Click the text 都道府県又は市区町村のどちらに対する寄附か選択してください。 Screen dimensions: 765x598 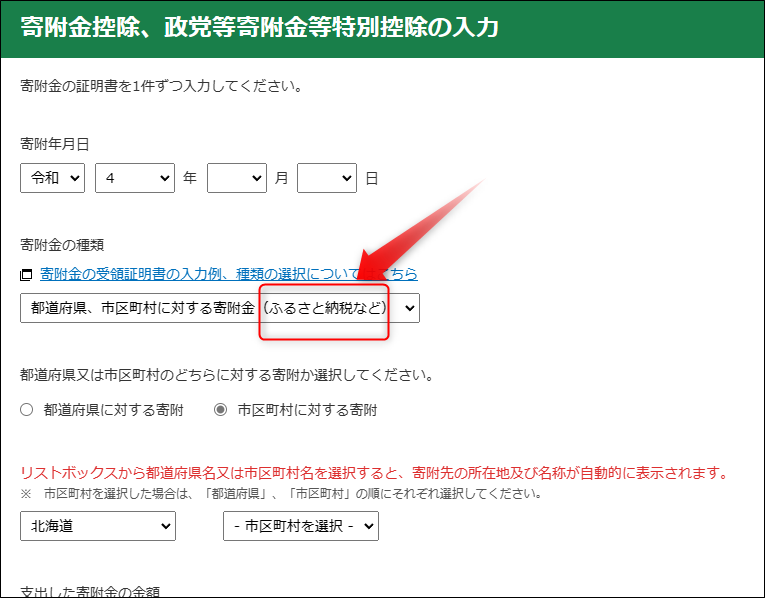227,375
